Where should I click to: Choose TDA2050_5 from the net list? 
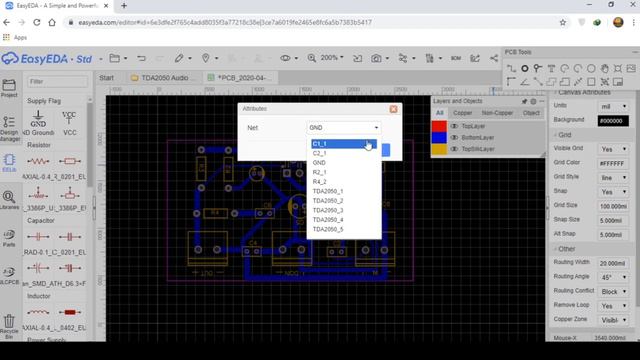[344, 229]
